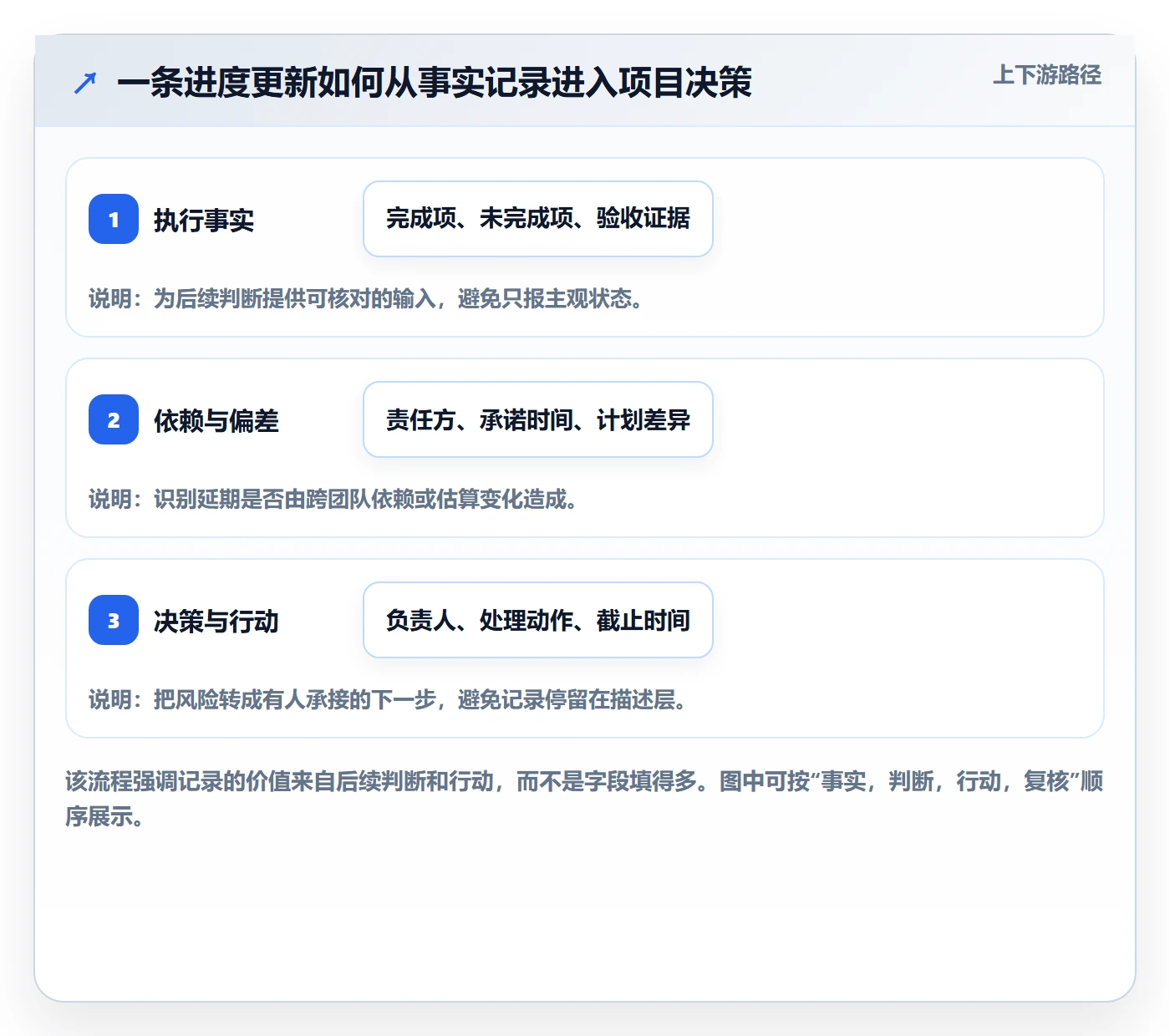The height and width of the screenshot is (1036, 1170).
Task: Click the 负责人、处理动作、截止时间 chip
Action: 538,620
